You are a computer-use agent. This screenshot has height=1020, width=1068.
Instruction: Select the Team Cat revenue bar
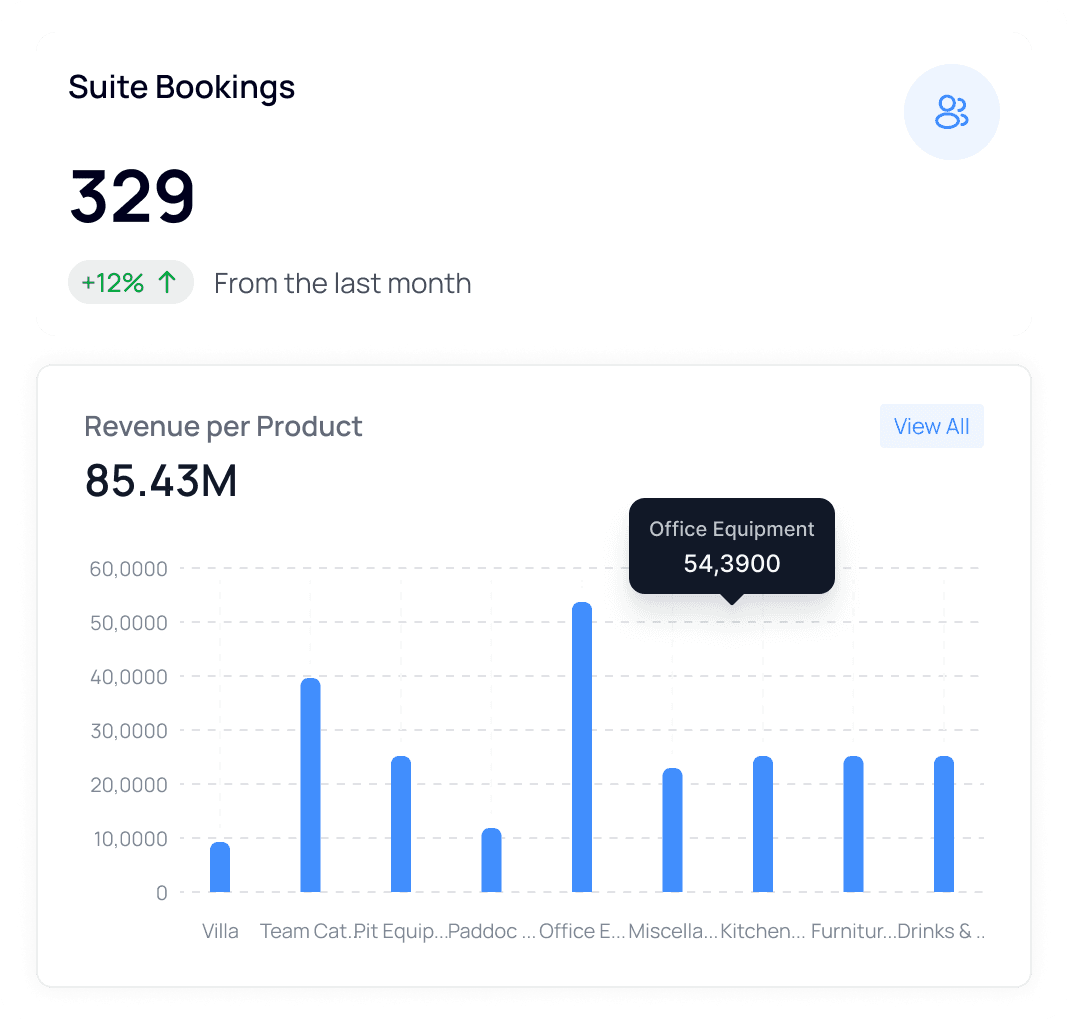(x=311, y=785)
